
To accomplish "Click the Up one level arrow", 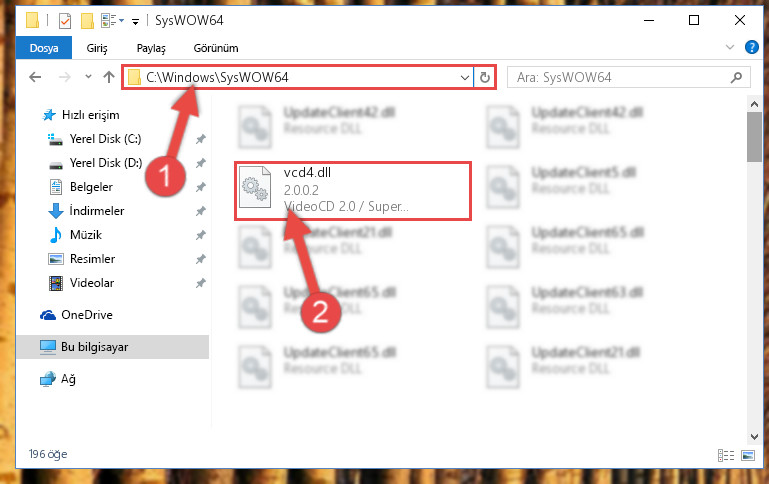I will (109, 77).
